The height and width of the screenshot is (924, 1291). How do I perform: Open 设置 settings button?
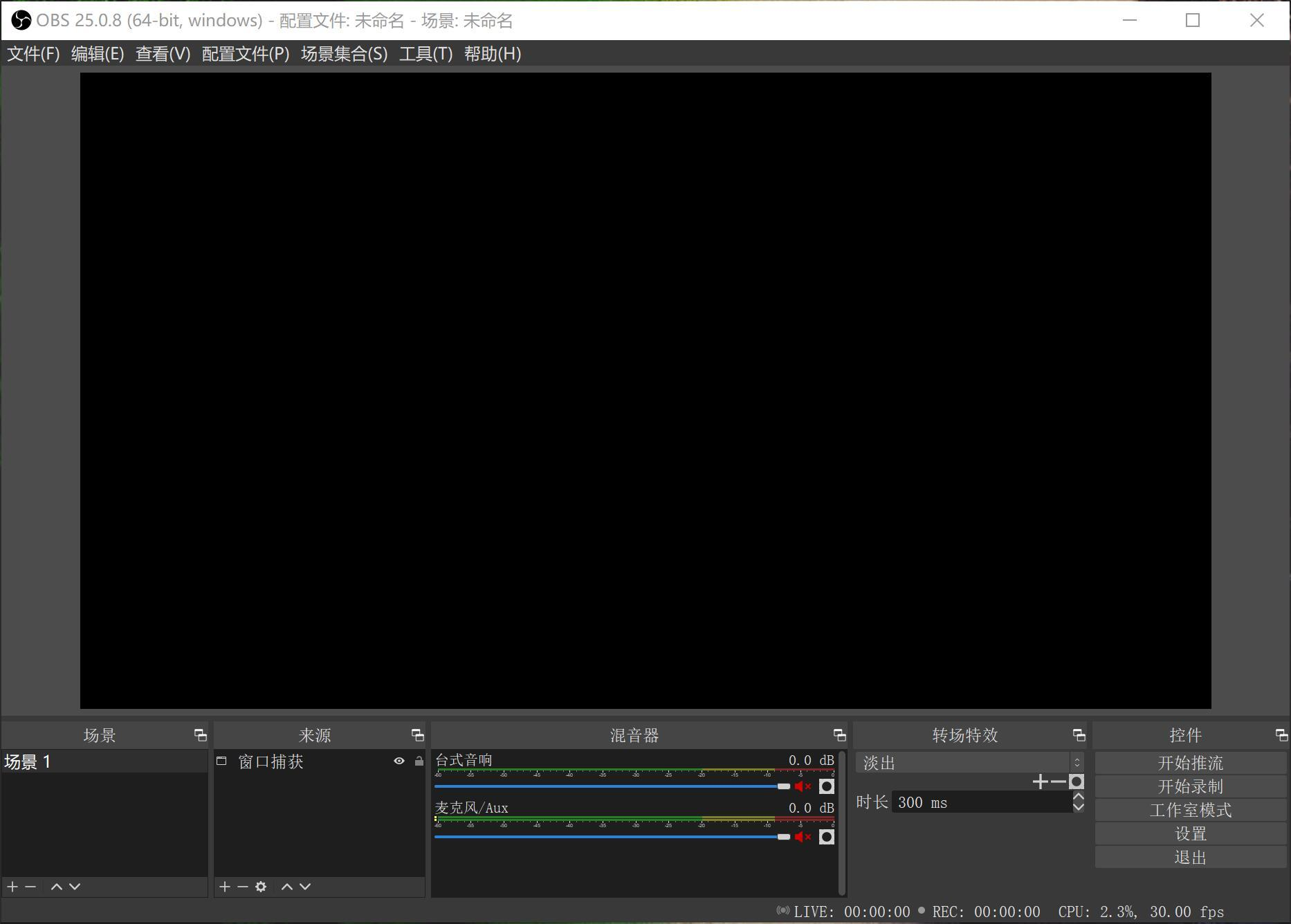[1190, 833]
